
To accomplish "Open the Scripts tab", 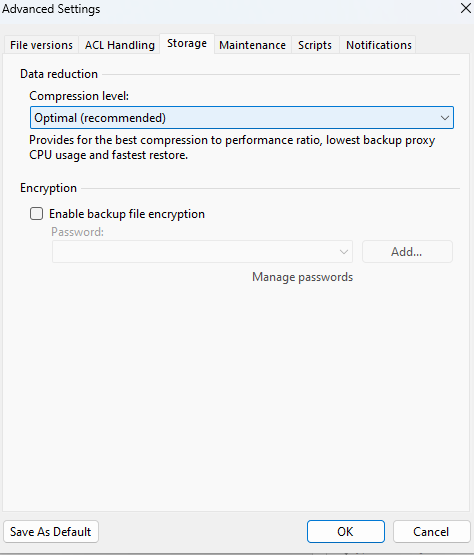I will [x=315, y=45].
